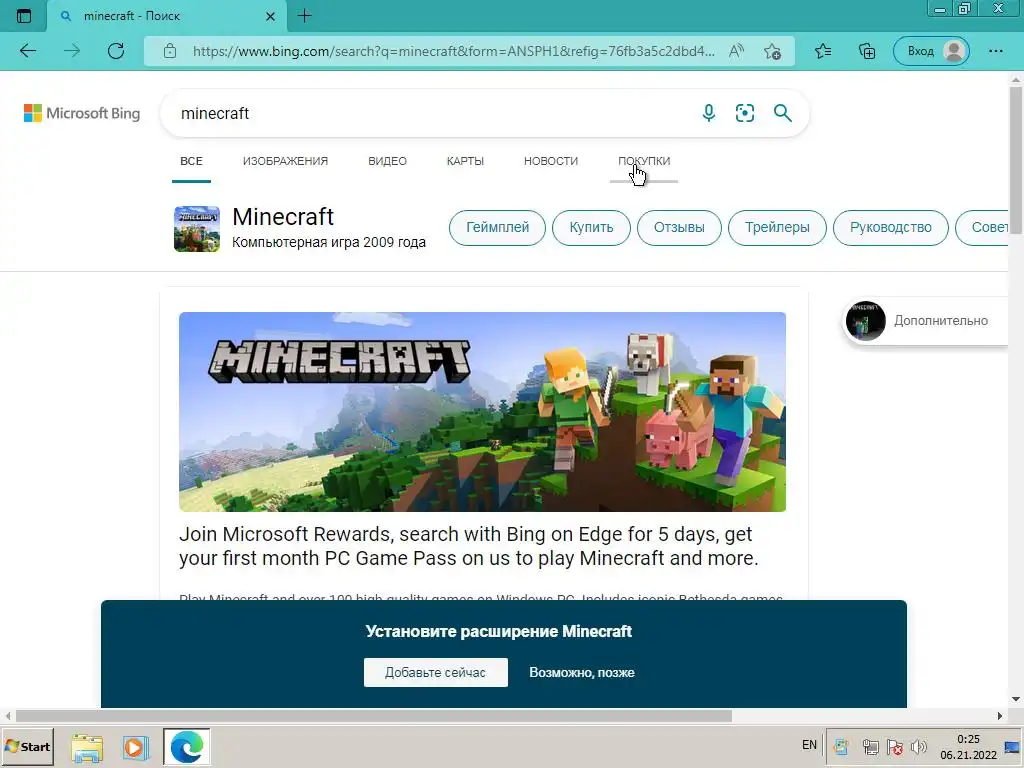Image resolution: width=1024 pixels, height=768 pixels.
Task: Click the Трейлеры chip
Action: 777,227
